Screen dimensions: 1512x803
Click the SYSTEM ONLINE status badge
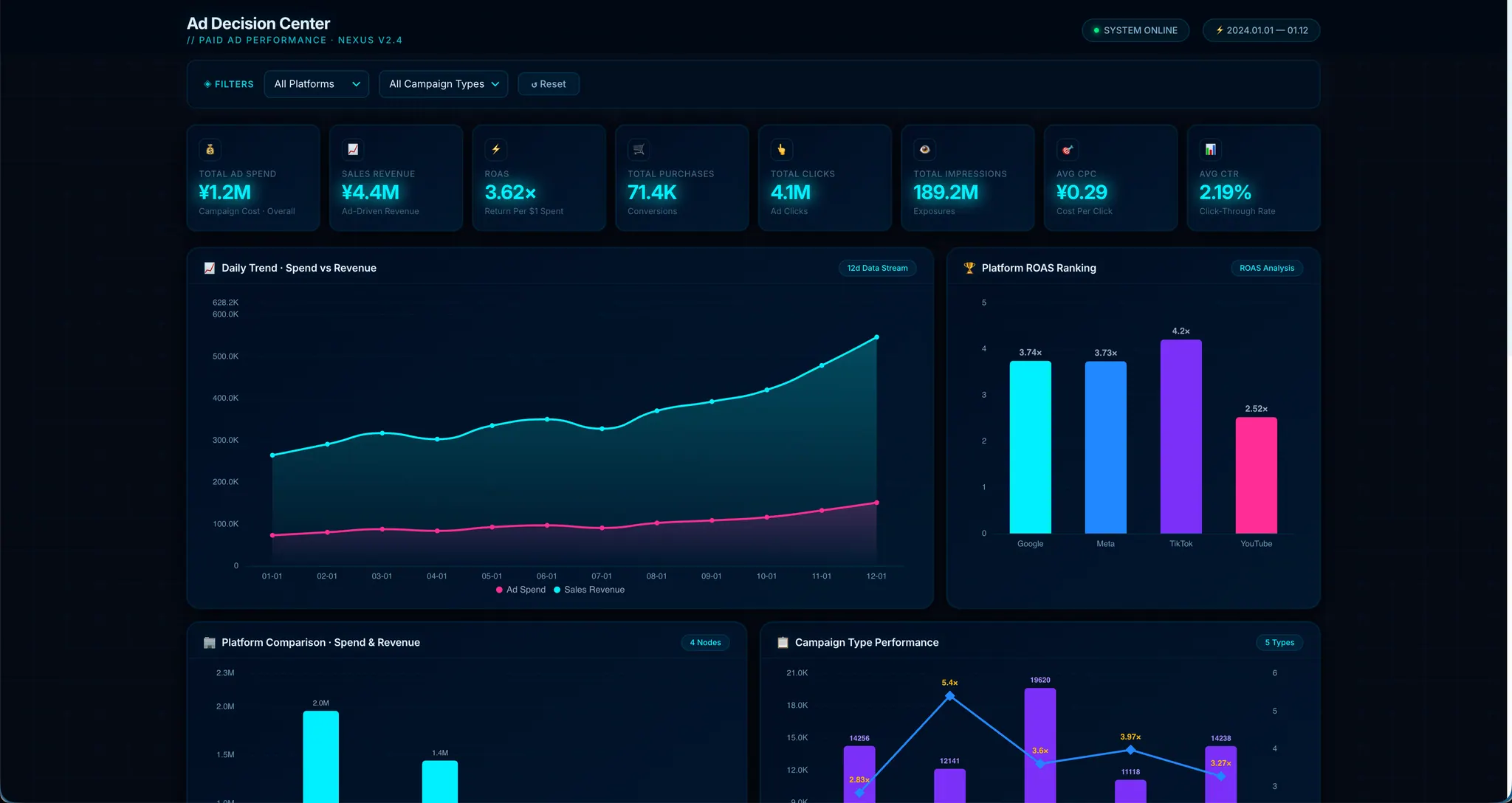coord(1135,30)
